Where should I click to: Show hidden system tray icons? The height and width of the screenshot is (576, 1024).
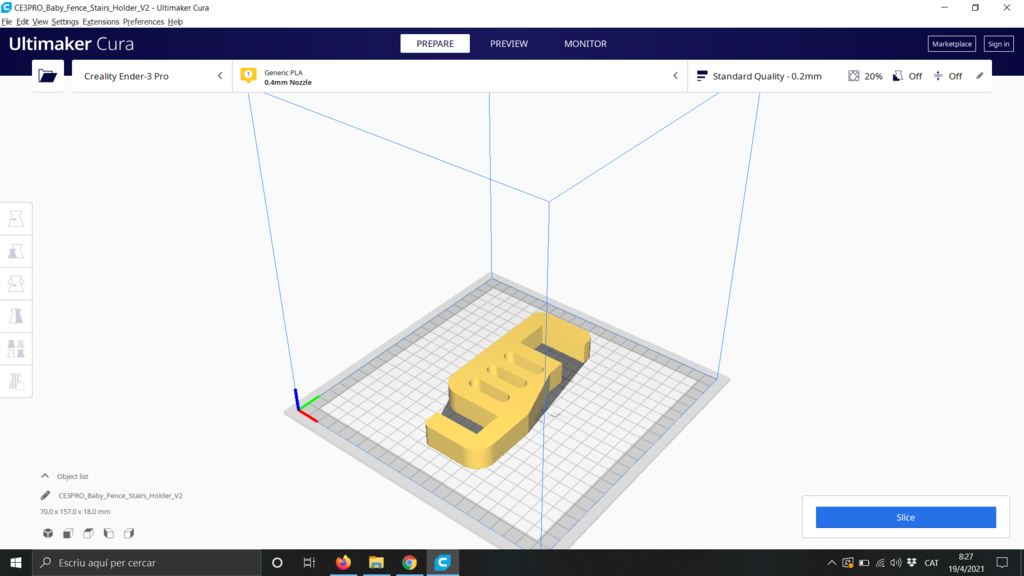pos(831,563)
